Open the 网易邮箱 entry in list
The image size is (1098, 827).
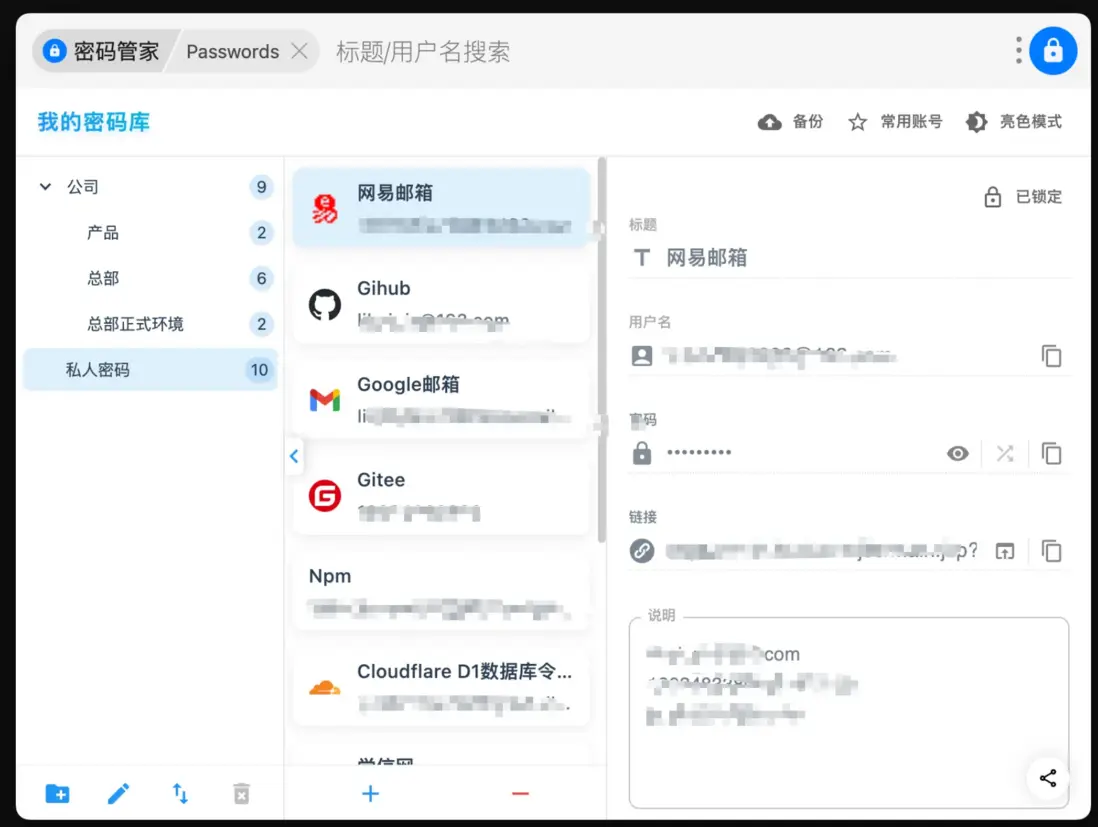[441, 207]
